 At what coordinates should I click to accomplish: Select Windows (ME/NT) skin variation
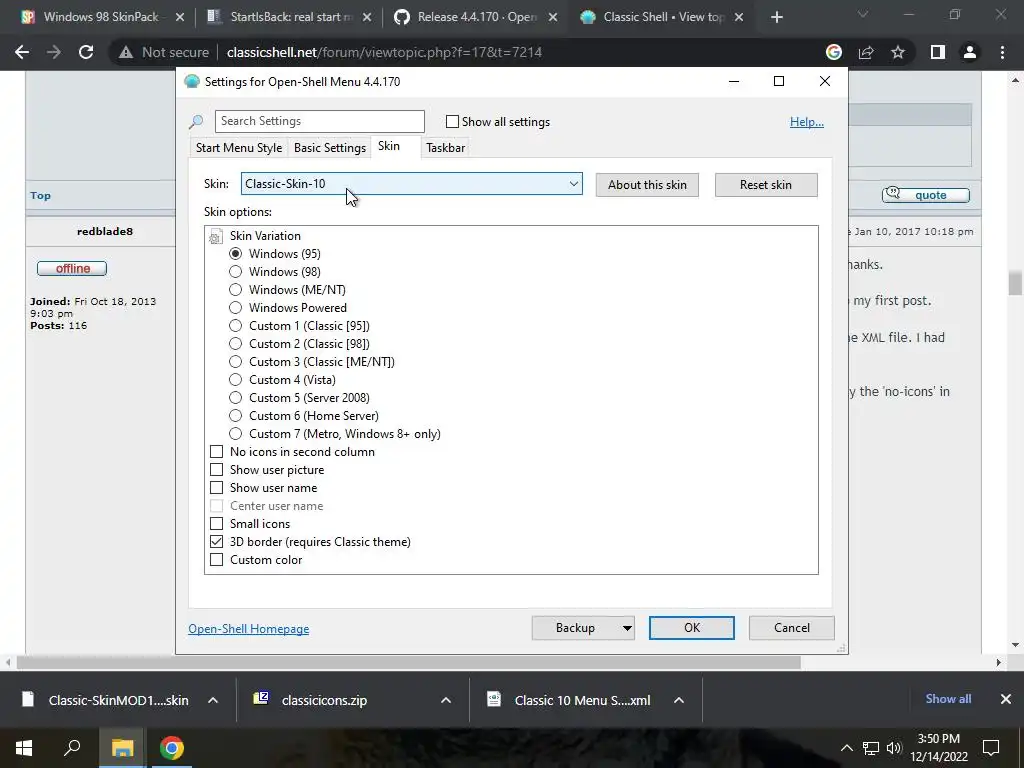point(236,289)
